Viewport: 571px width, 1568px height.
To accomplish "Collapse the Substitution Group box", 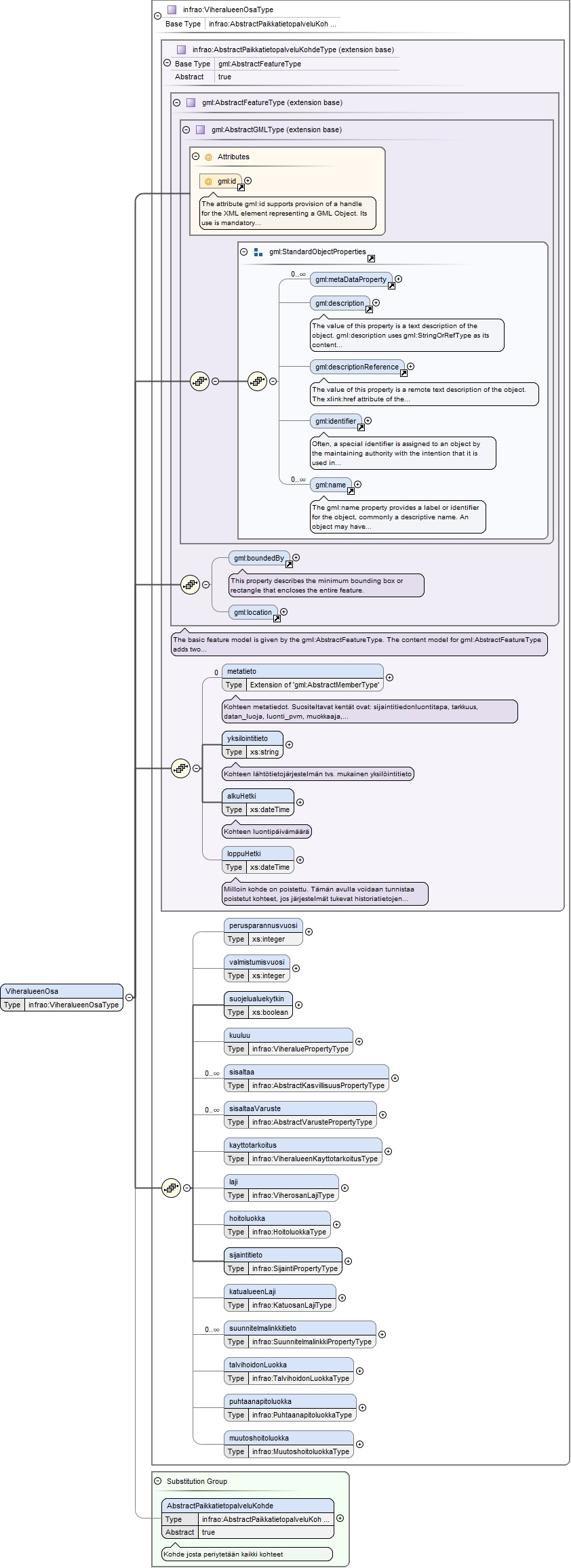I will pyautogui.click(x=157, y=1481).
